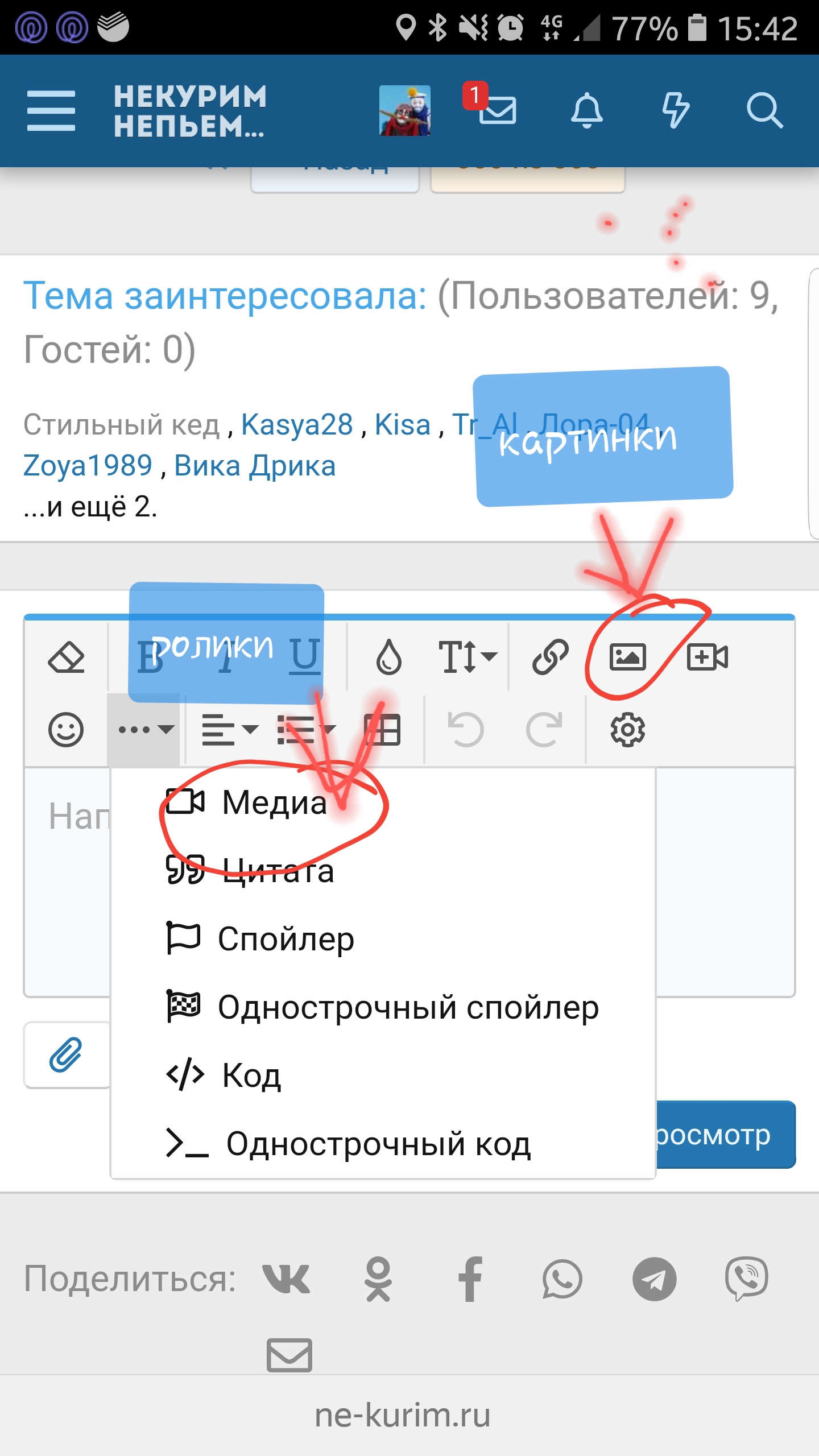Tap the battery status indicator
This screenshot has width=819, height=1456.
[x=697, y=27]
